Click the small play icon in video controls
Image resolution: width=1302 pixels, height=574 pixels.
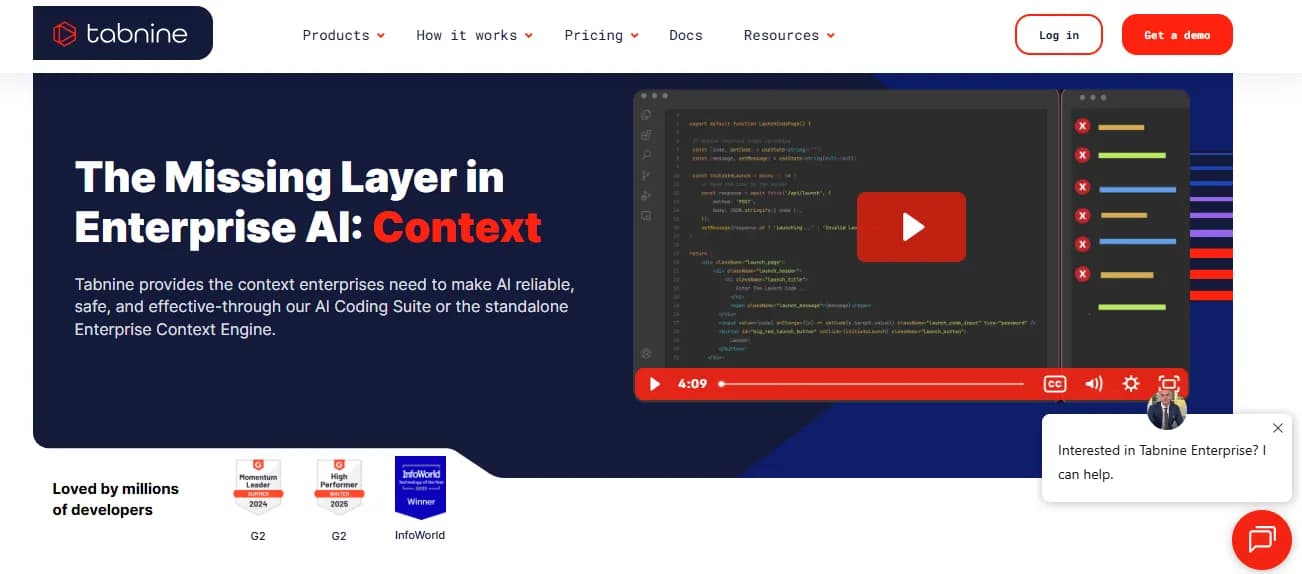point(655,384)
